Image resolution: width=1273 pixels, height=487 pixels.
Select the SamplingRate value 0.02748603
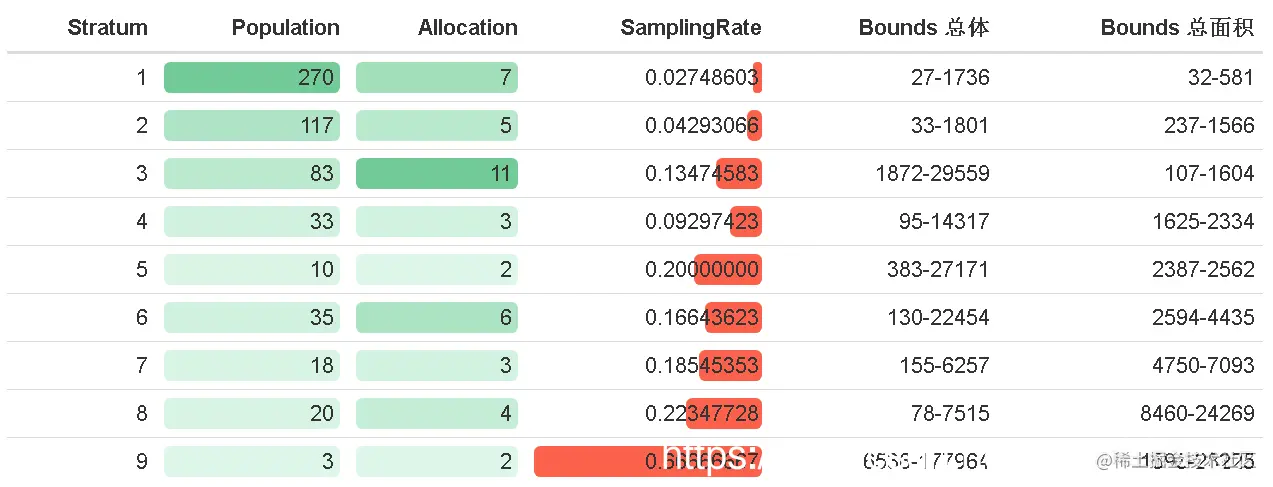pyautogui.click(x=700, y=78)
